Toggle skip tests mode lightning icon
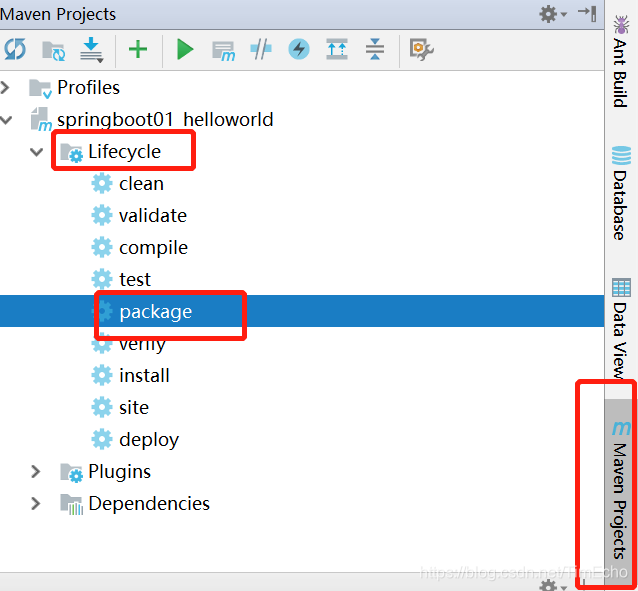 pyautogui.click(x=299, y=49)
